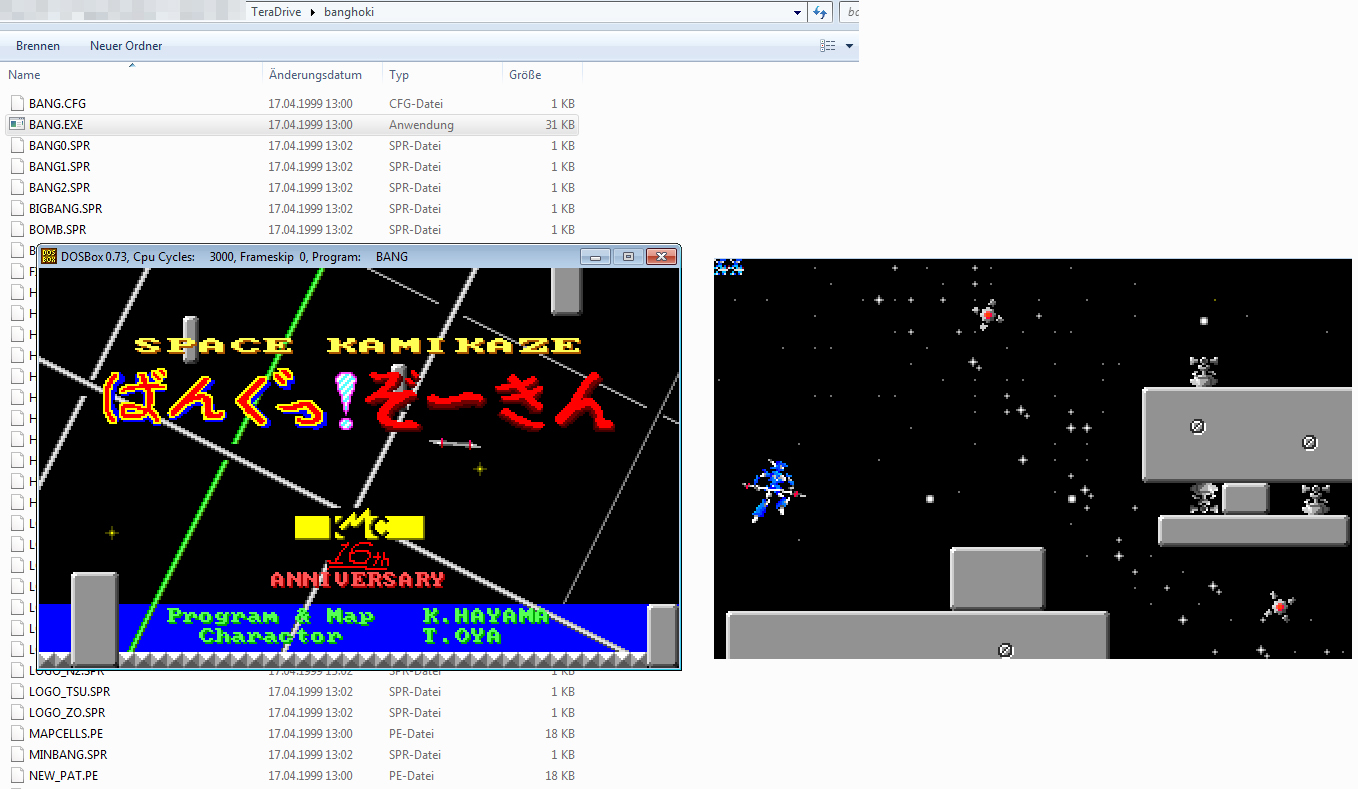Sort by the Größe column header

(525, 75)
